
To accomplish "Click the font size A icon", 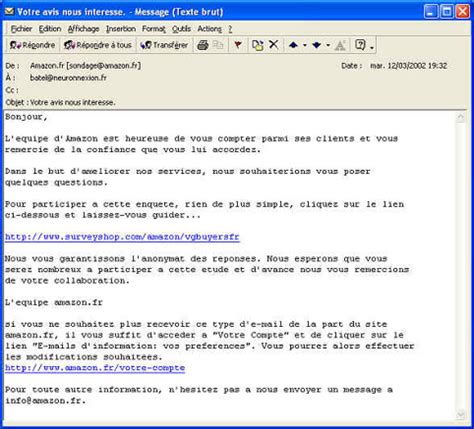I will [x=340, y=45].
